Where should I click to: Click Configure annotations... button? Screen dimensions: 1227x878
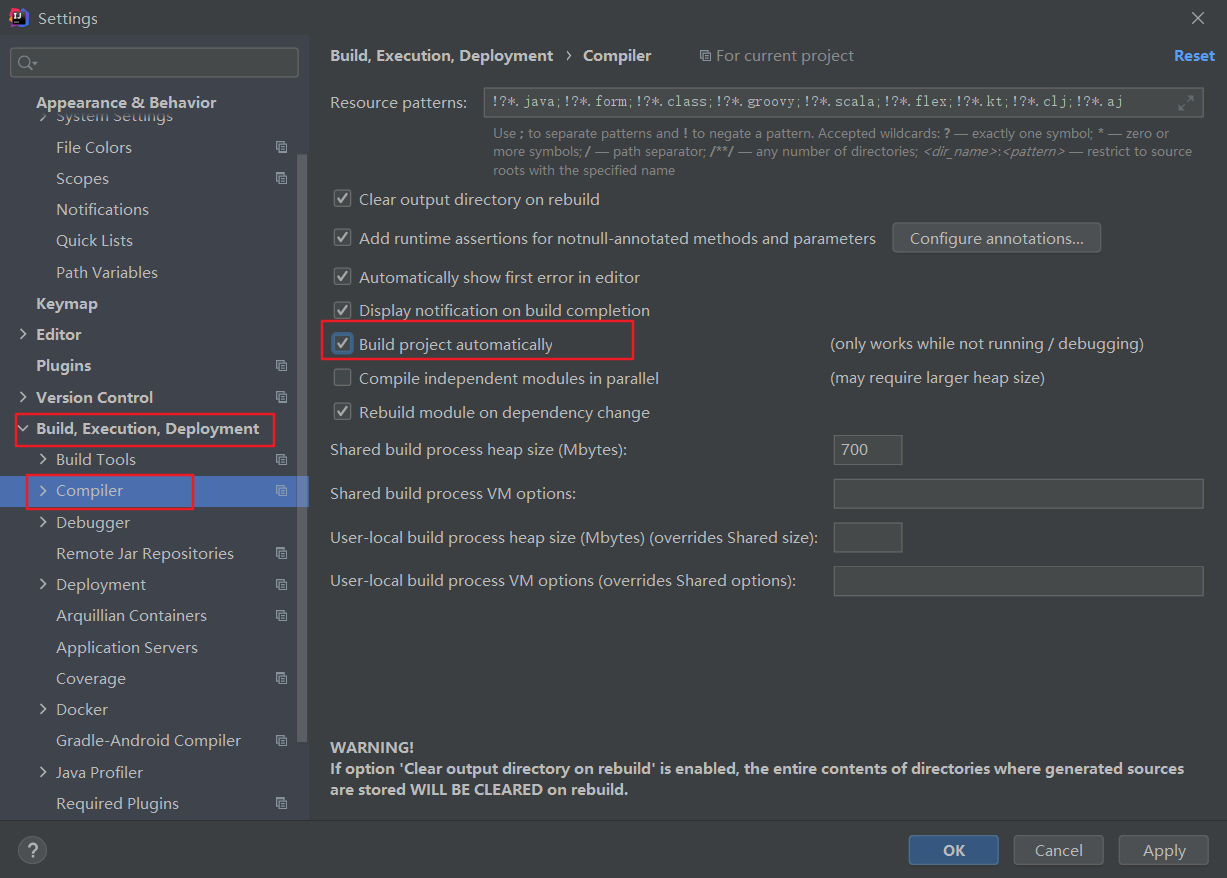[x=996, y=238]
